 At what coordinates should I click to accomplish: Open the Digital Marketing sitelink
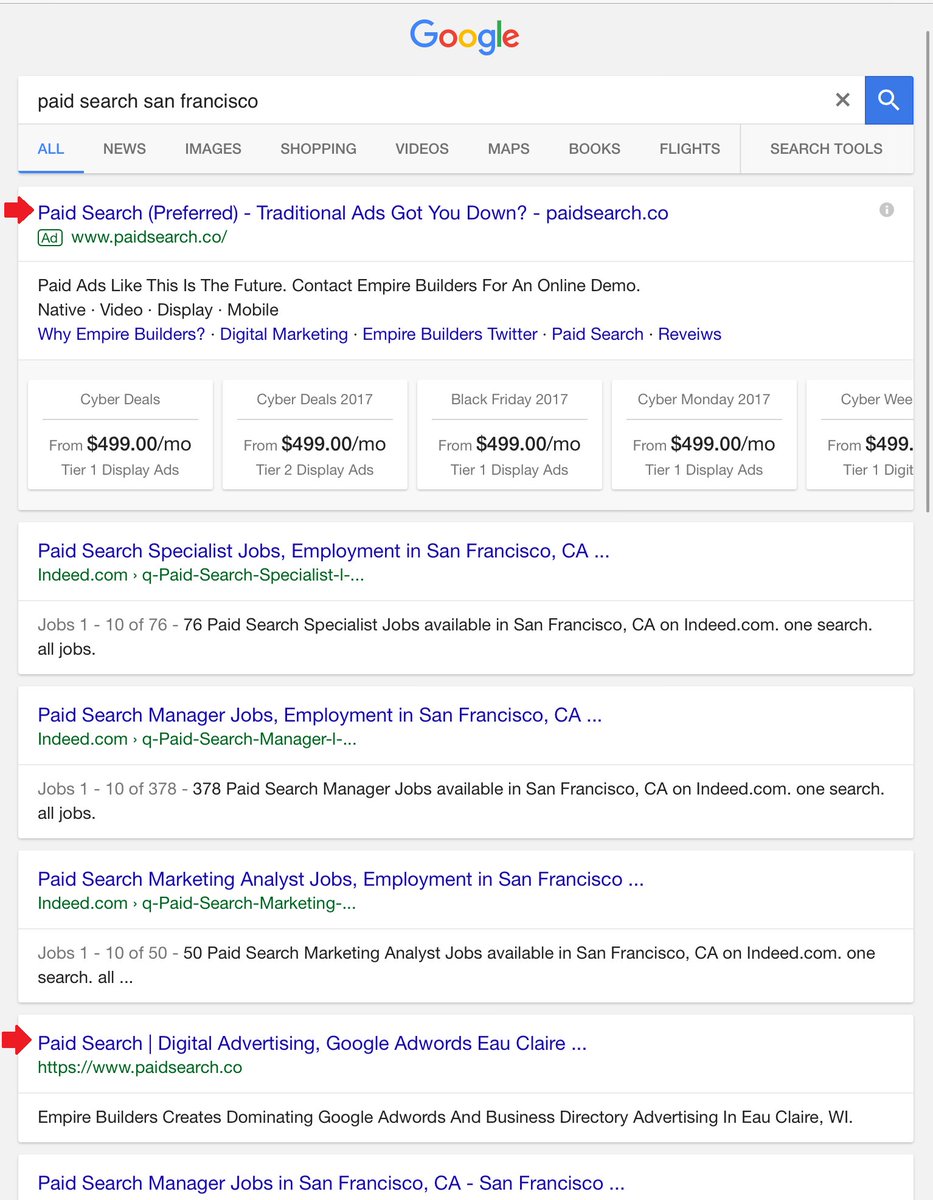pos(284,334)
